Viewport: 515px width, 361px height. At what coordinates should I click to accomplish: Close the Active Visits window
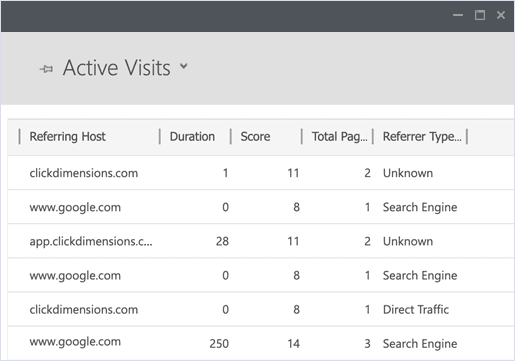(x=501, y=15)
